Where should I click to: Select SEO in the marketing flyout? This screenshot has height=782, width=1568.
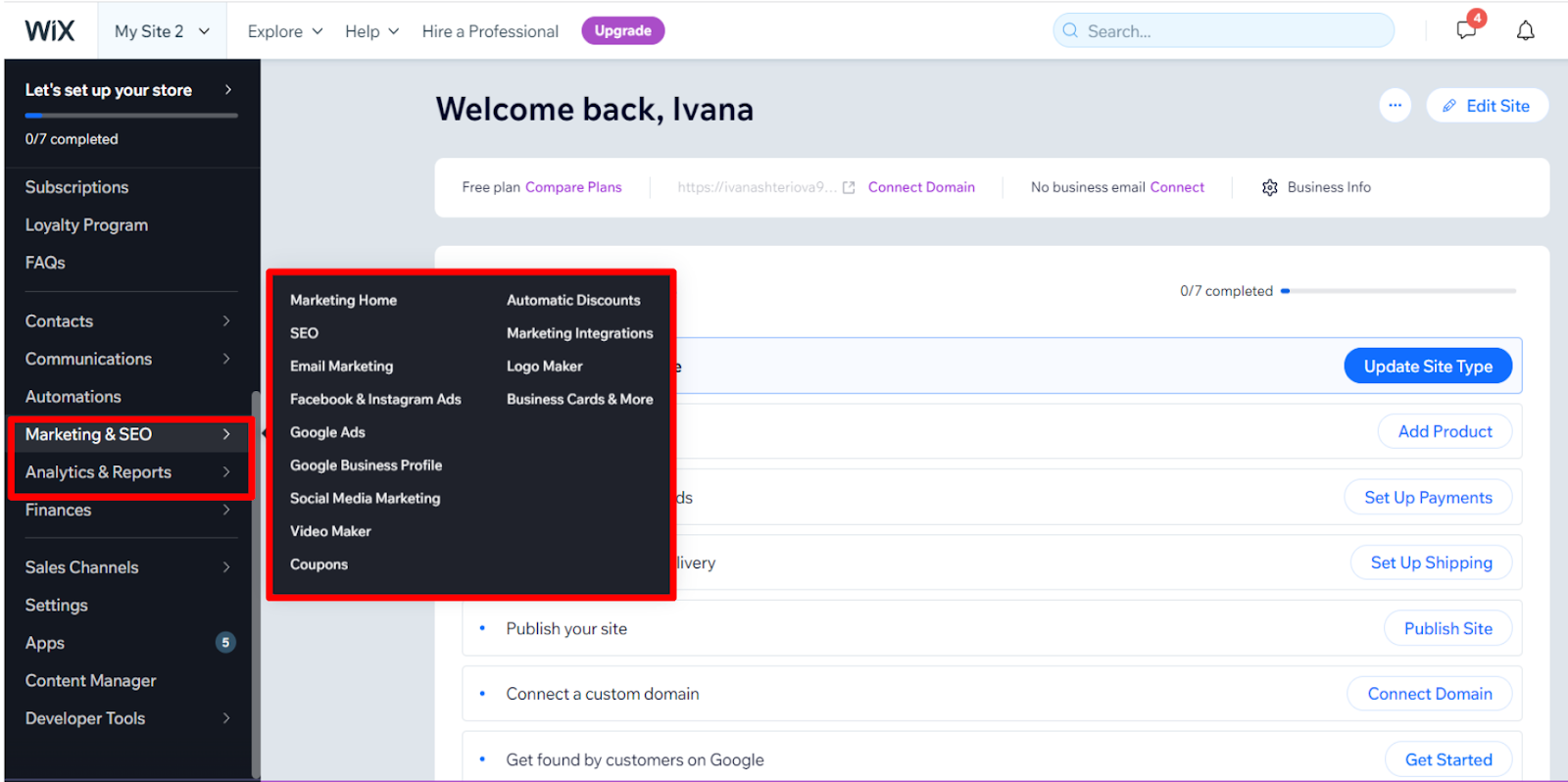tap(304, 333)
